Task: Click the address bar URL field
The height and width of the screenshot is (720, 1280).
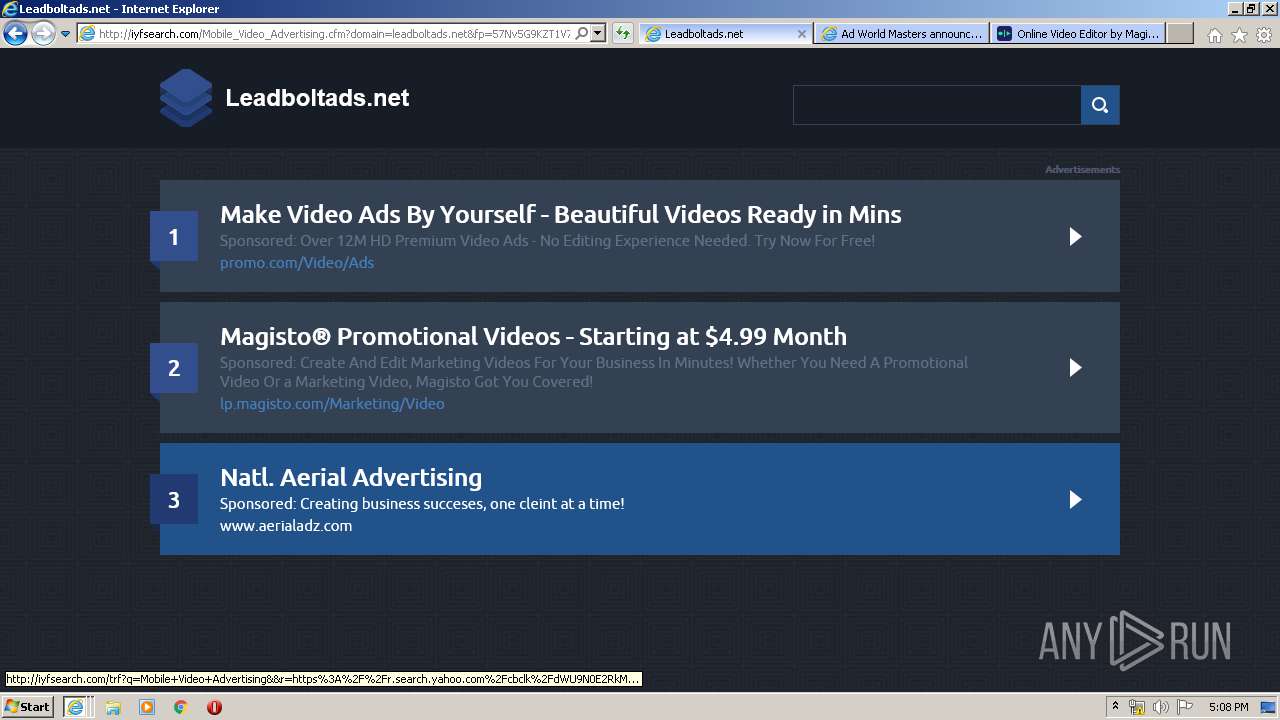Action: [x=334, y=34]
